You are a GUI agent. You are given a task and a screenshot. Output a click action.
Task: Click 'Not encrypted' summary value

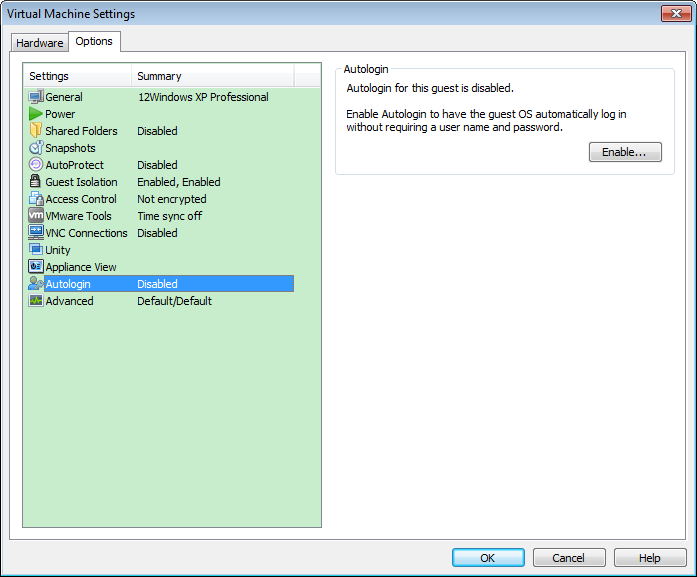pos(172,199)
